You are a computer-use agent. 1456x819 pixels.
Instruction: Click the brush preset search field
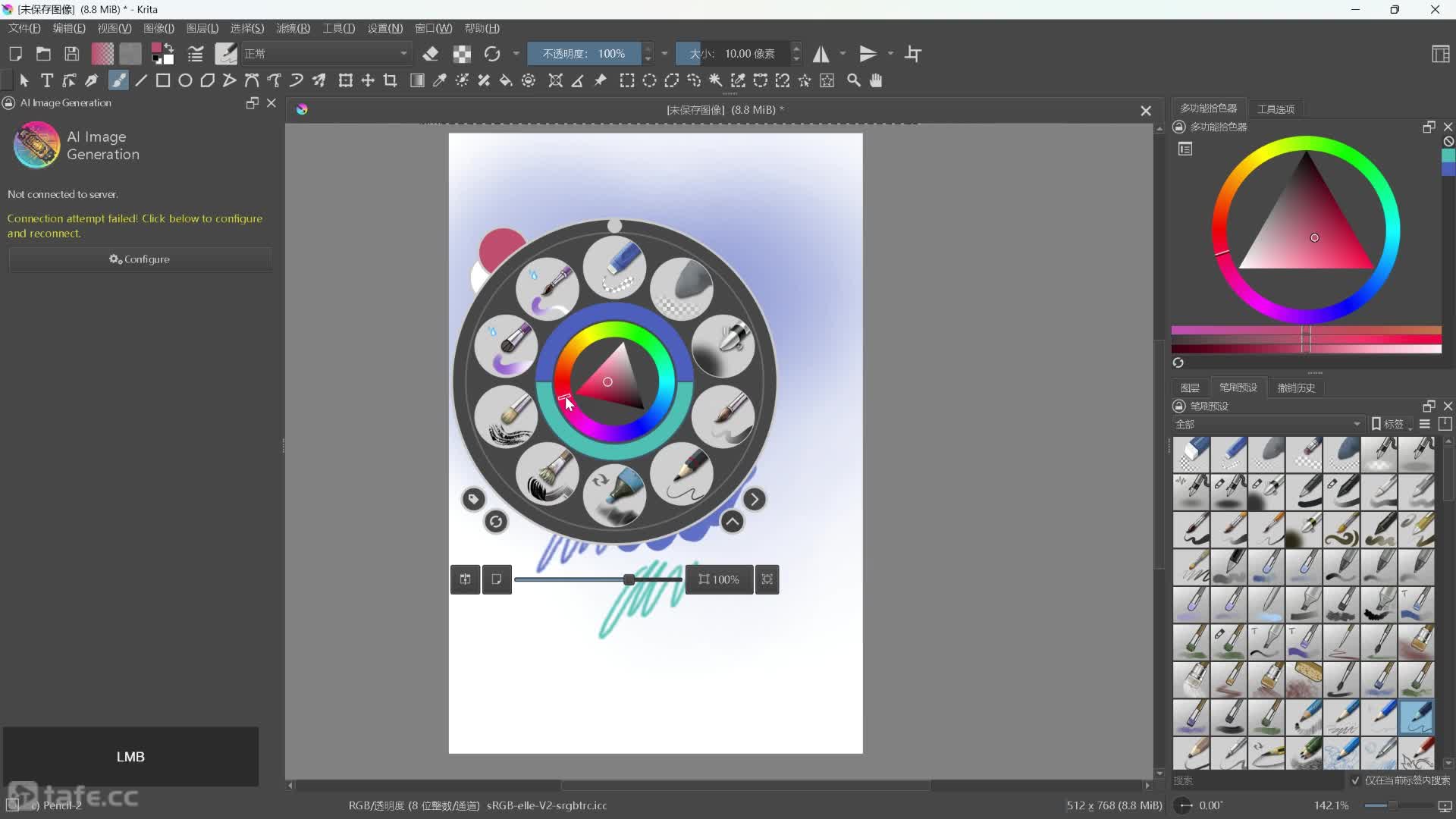(1258, 780)
